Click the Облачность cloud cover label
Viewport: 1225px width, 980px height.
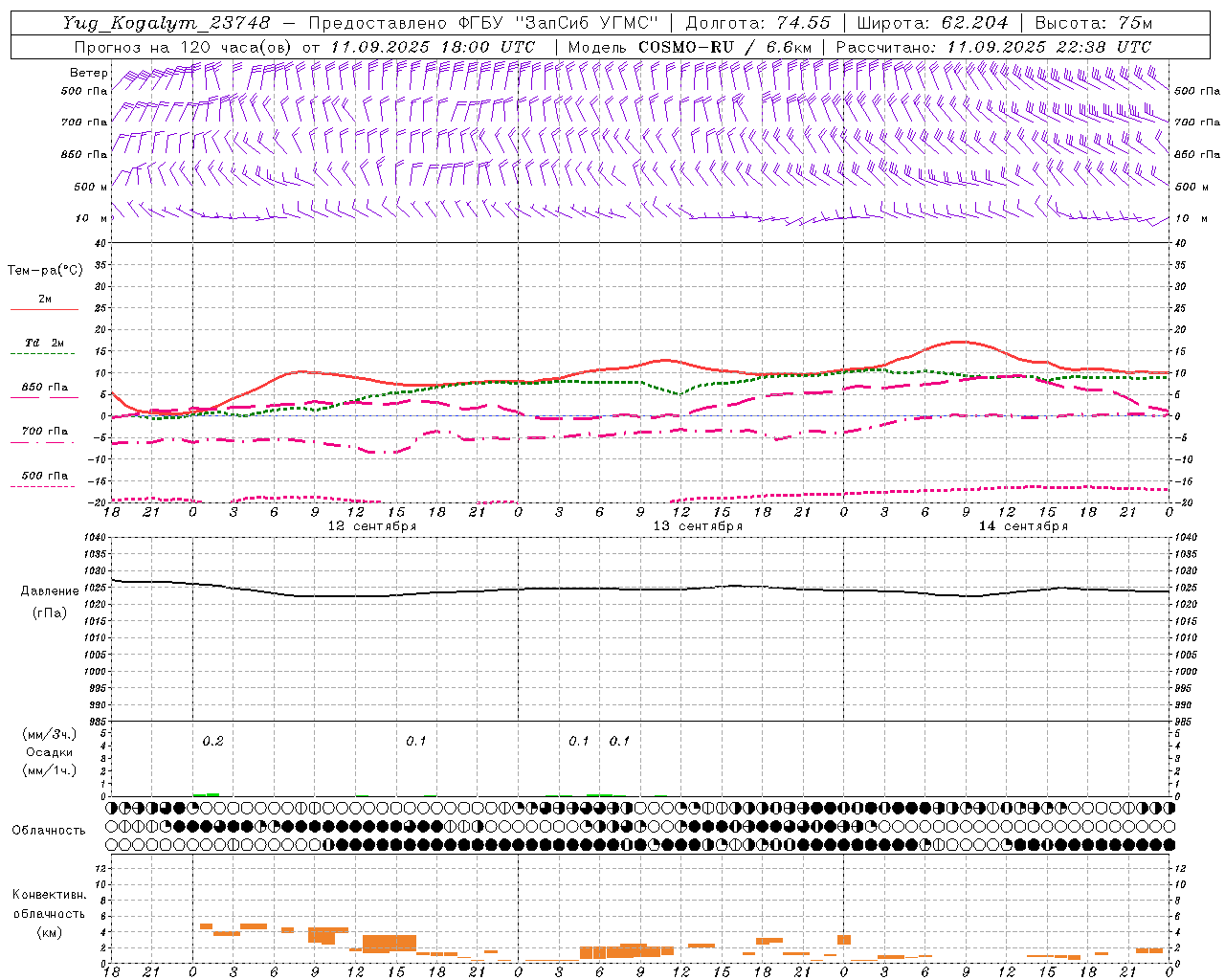click(x=49, y=831)
